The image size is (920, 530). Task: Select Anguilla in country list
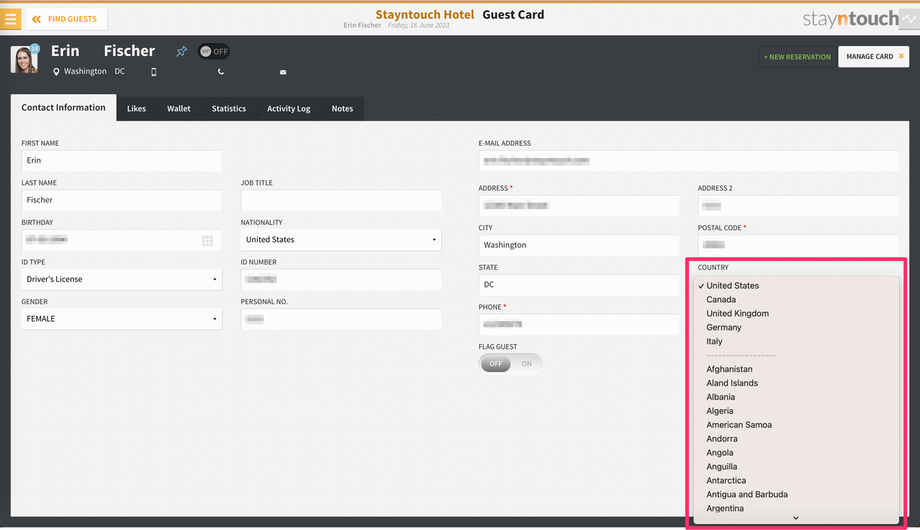tap(796, 467)
